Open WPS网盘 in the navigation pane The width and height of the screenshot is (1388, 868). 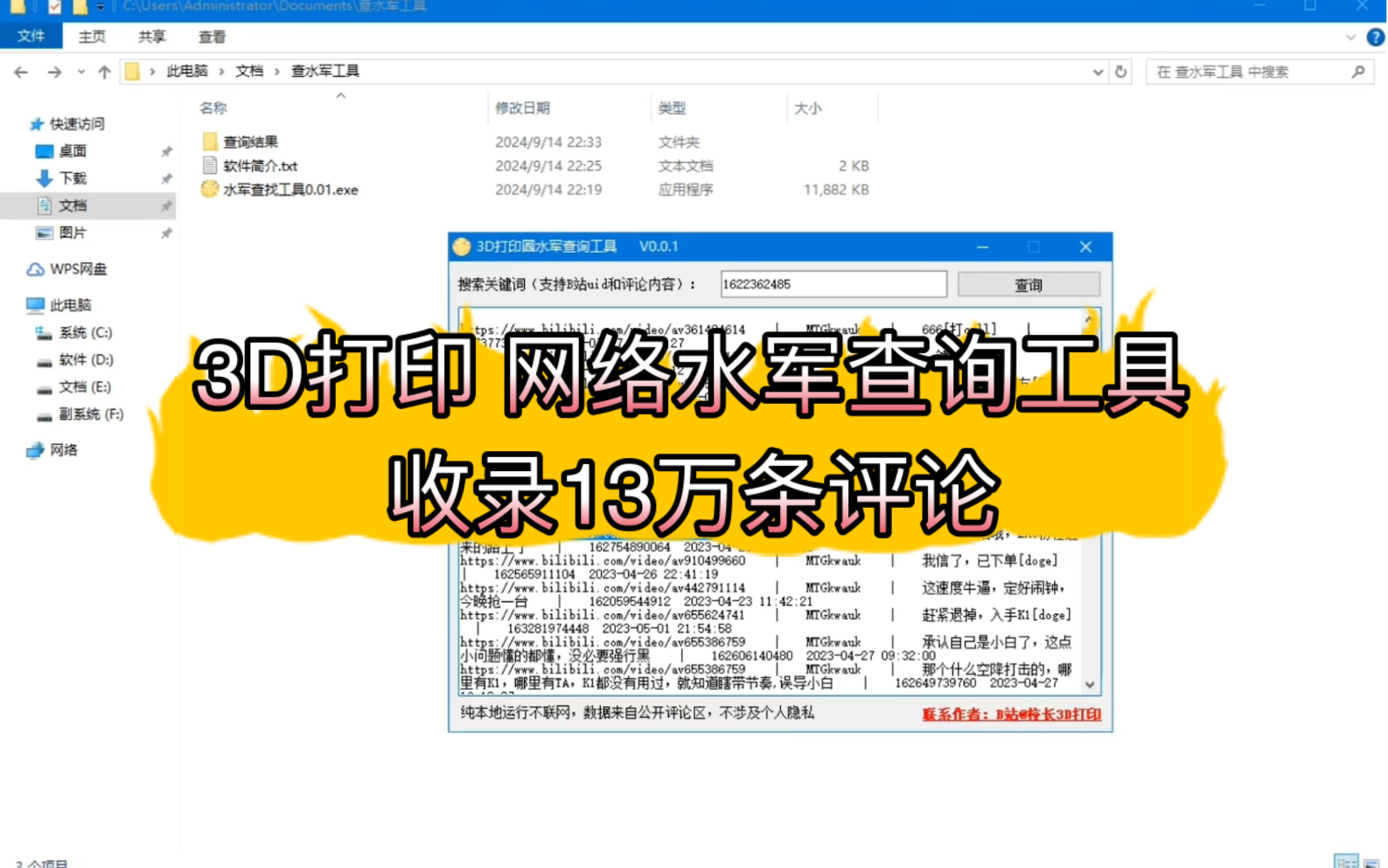78,268
